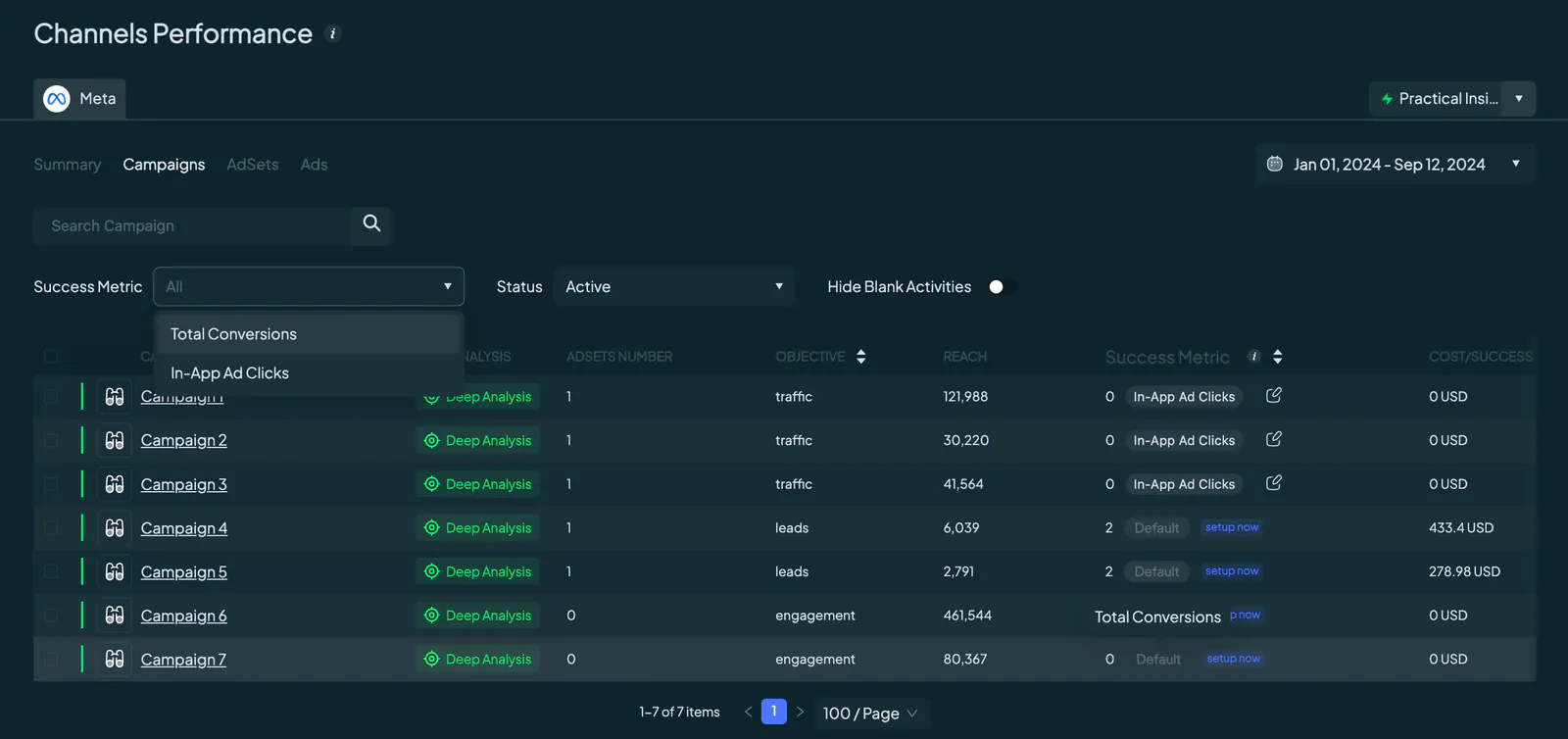This screenshot has height=739, width=1568.
Task: Click the binoculars icon for Campaign 4
Action: click(115, 528)
